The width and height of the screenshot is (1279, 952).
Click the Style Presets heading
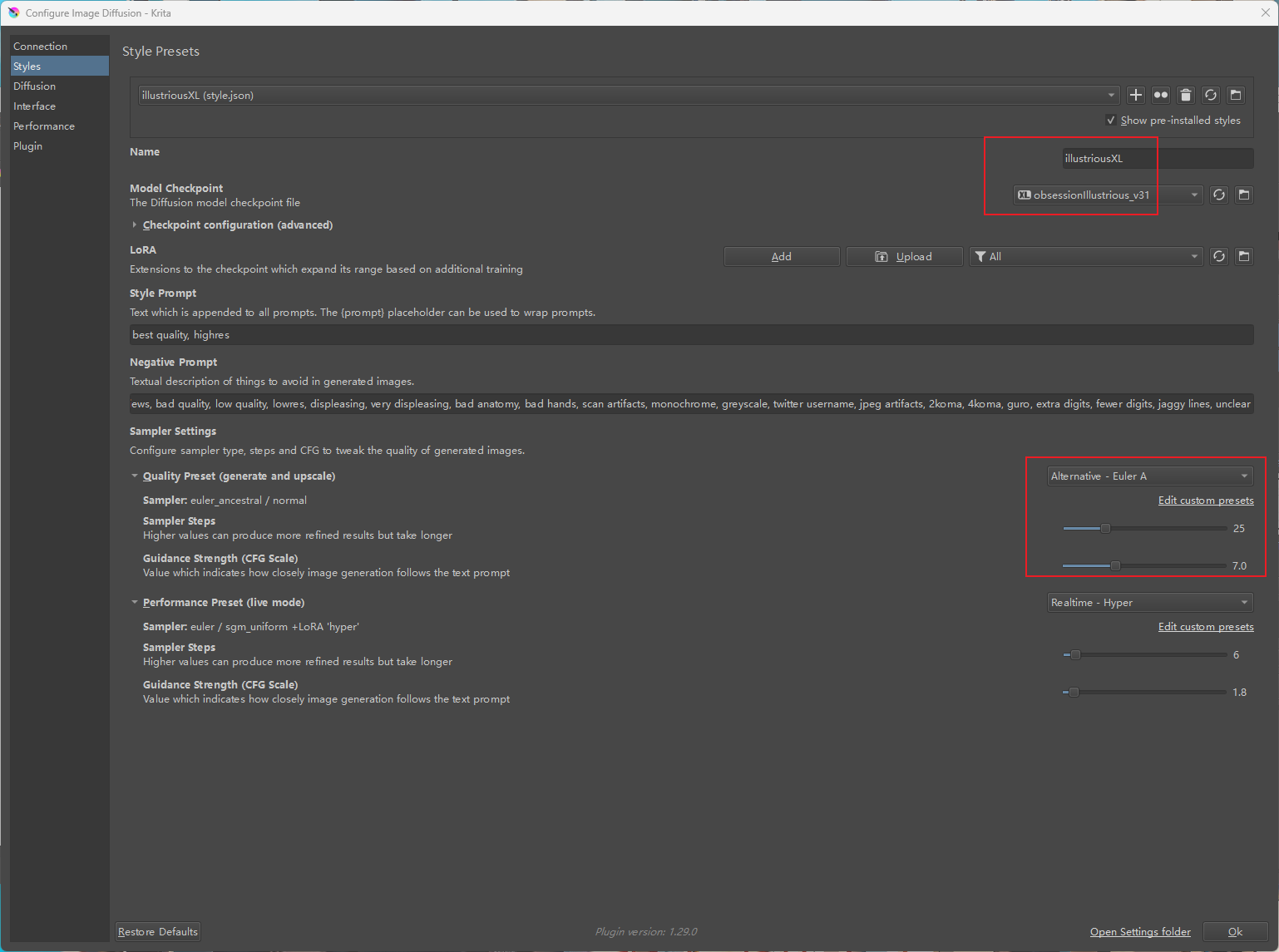click(160, 51)
